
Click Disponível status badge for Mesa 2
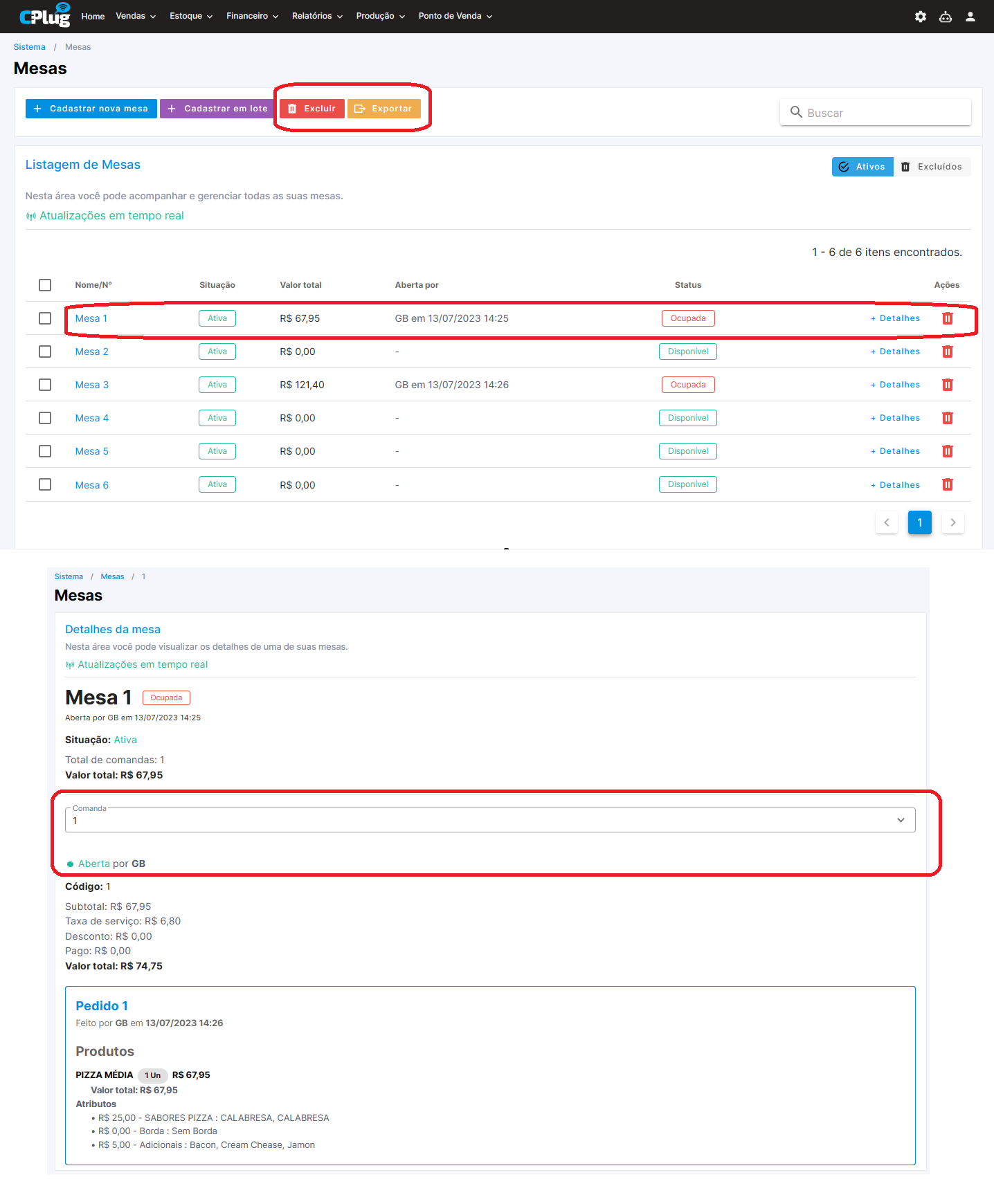point(688,352)
